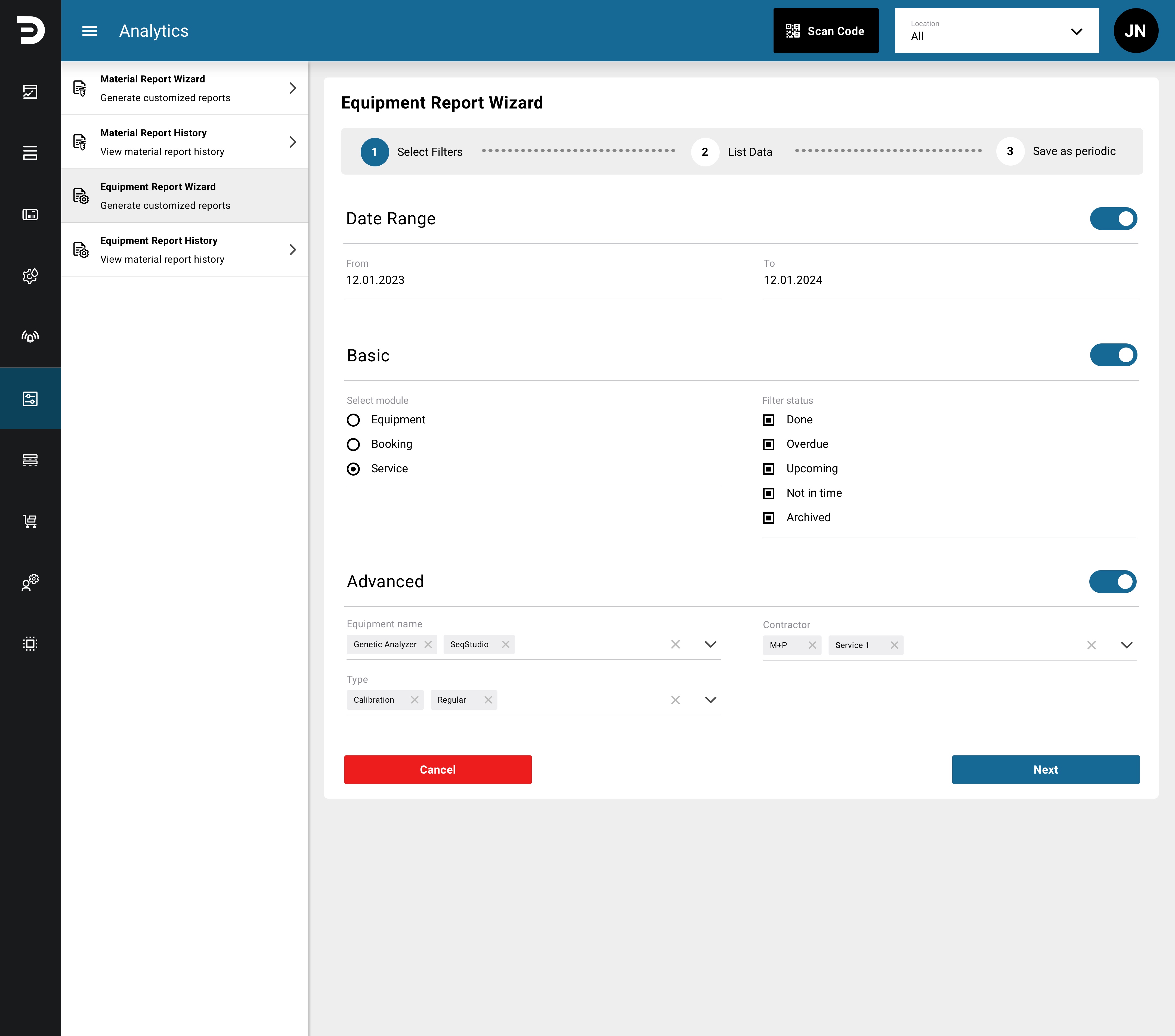Expand Material Report History chevron
This screenshot has height=1036, width=1175.
point(293,142)
